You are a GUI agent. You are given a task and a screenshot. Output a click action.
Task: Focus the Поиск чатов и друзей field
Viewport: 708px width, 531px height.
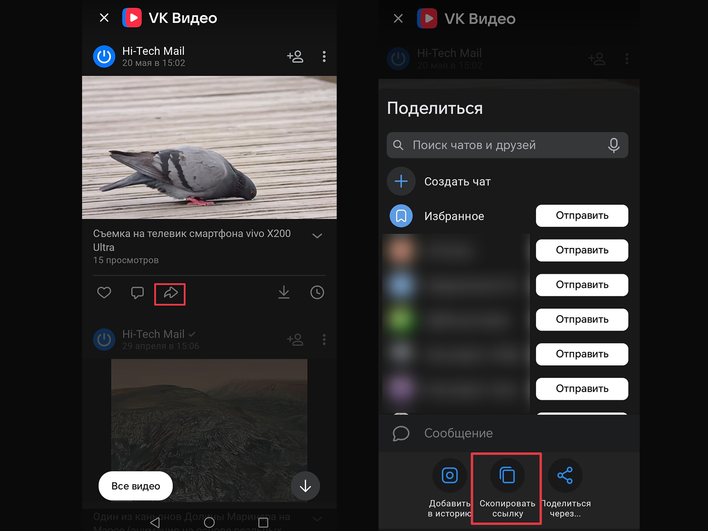(x=507, y=145)
